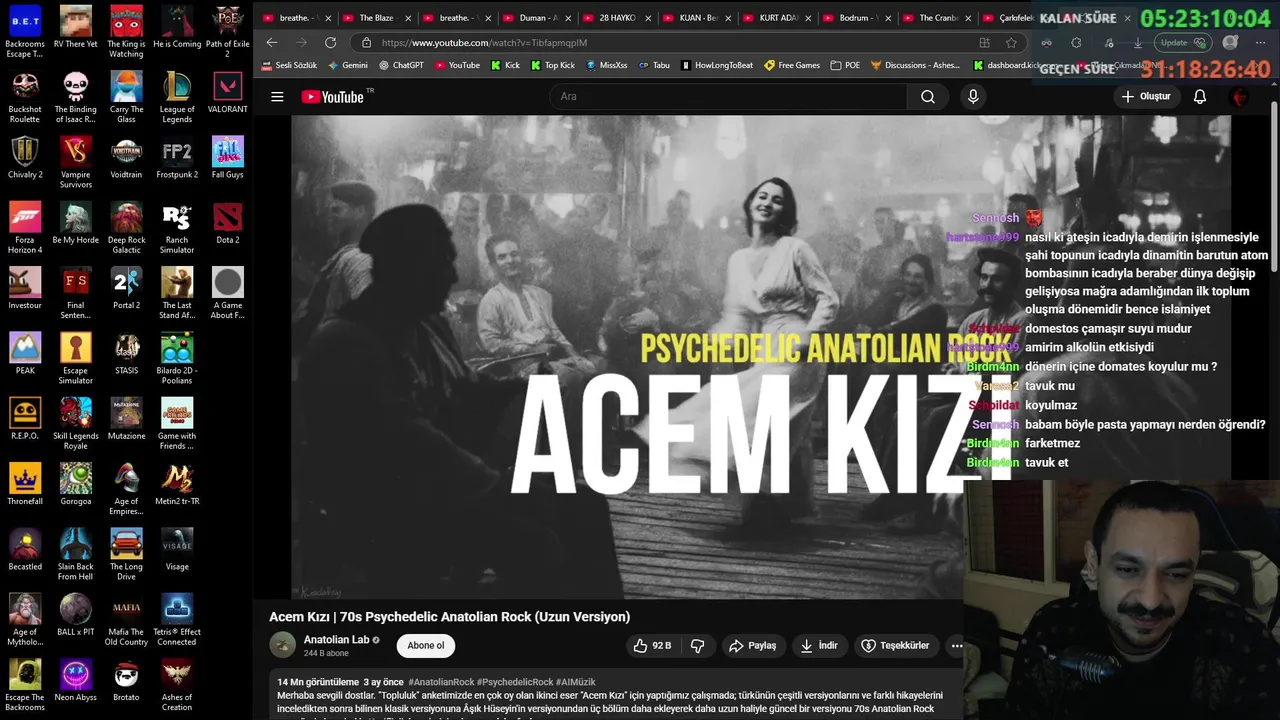
Task: Close the Duman tab
Action: [568, 18]
